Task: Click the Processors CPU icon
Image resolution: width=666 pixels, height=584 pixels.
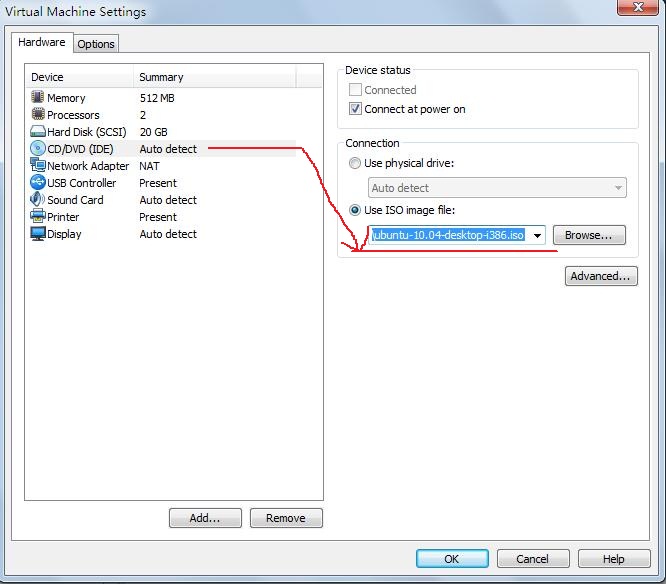Action: tap(38, 114)
